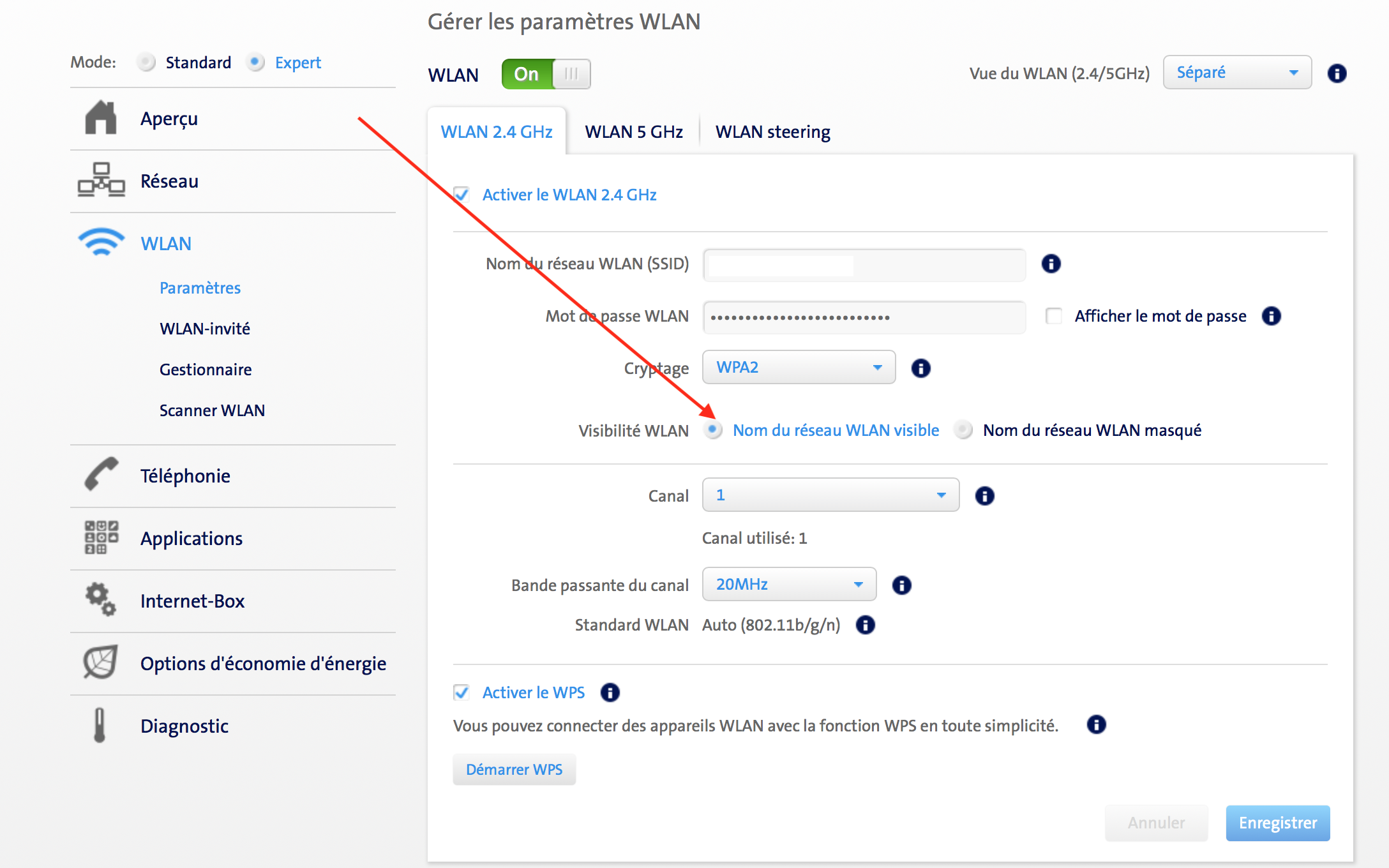Click the Diagnostic thermometer icon
The width and height of the screenshot is (1389, 868).
click(100, 725)
